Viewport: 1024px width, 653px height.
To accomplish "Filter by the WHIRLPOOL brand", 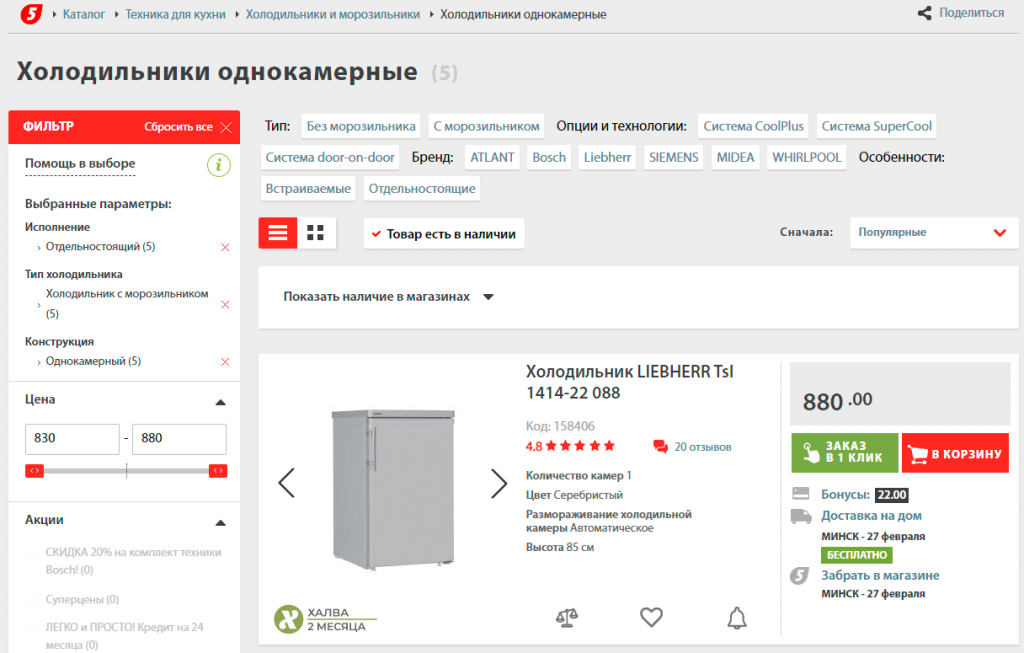I will pyautogui.click(x=807, y=157).
